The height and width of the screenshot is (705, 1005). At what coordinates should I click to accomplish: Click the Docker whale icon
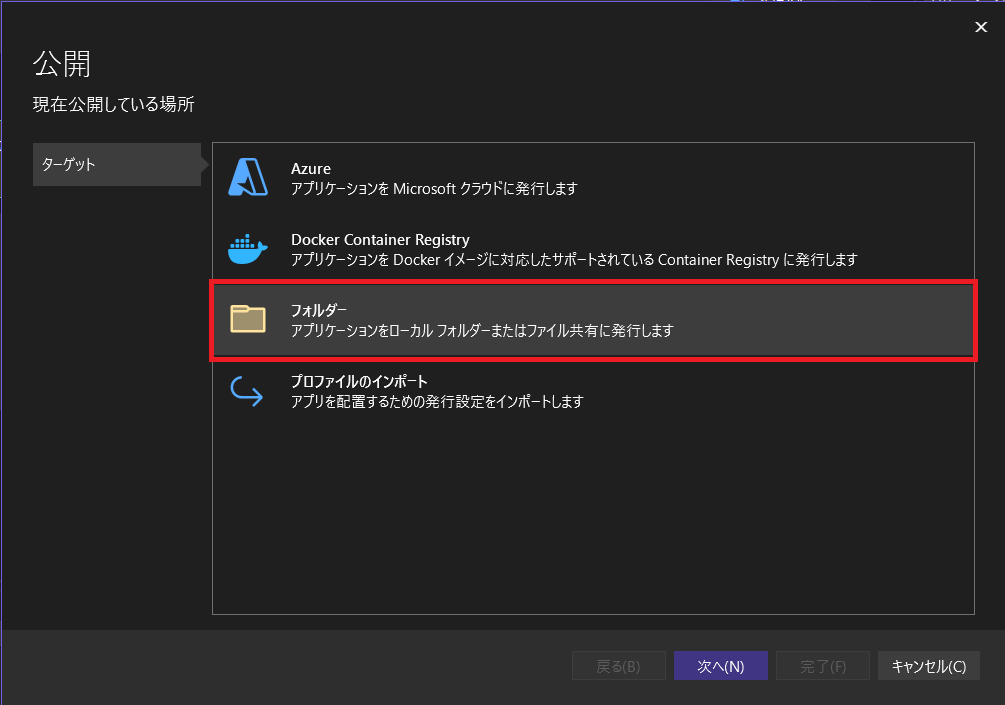247,248
